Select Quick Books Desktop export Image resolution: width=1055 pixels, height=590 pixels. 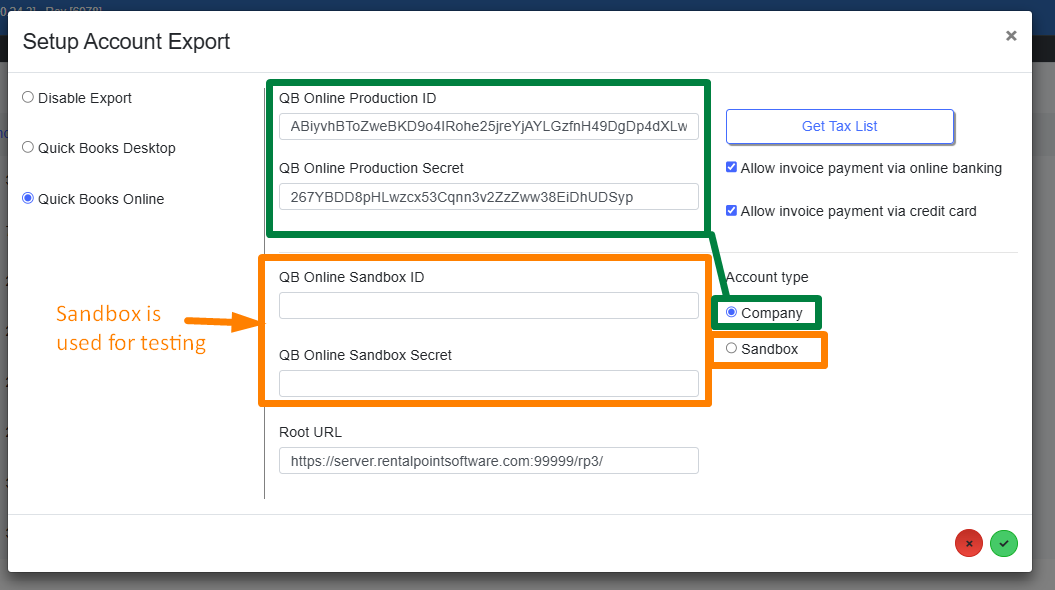tap(28, 147)
